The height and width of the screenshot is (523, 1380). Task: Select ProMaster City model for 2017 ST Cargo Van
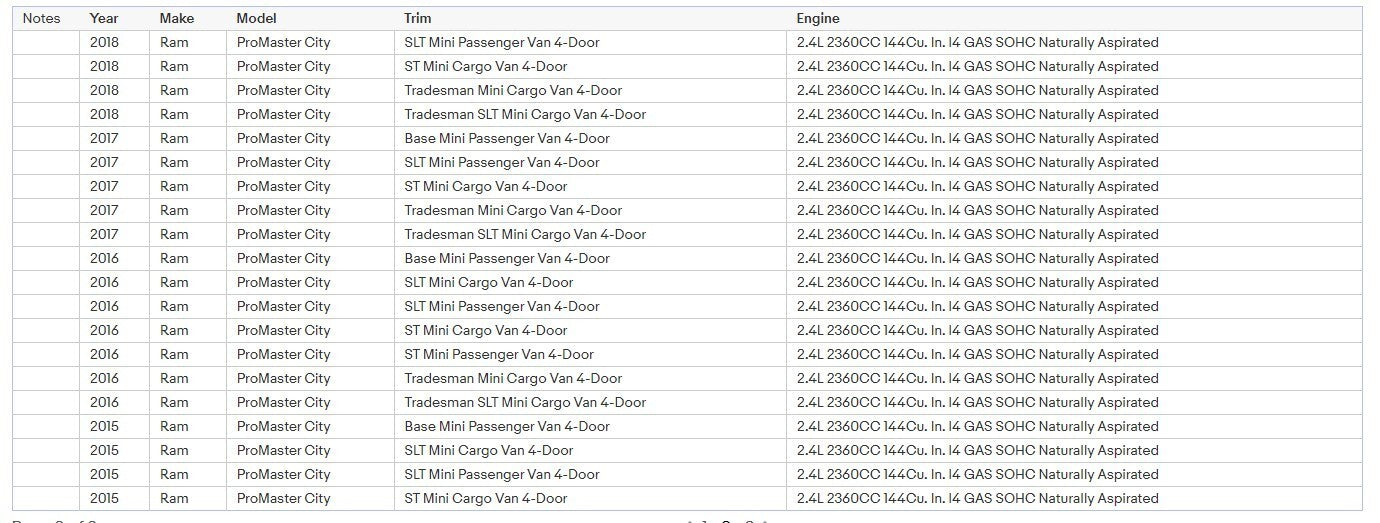(x=283, y=186)
